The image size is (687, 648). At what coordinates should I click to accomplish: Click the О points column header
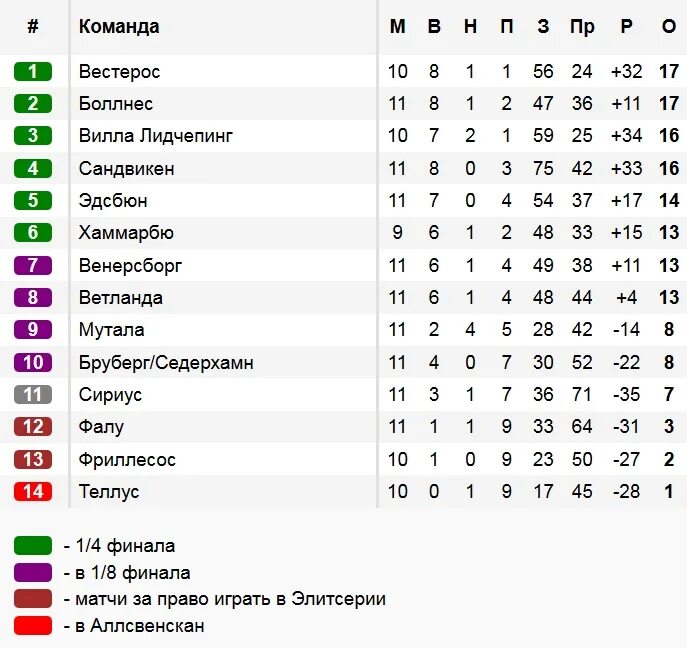tap(669, 27)
